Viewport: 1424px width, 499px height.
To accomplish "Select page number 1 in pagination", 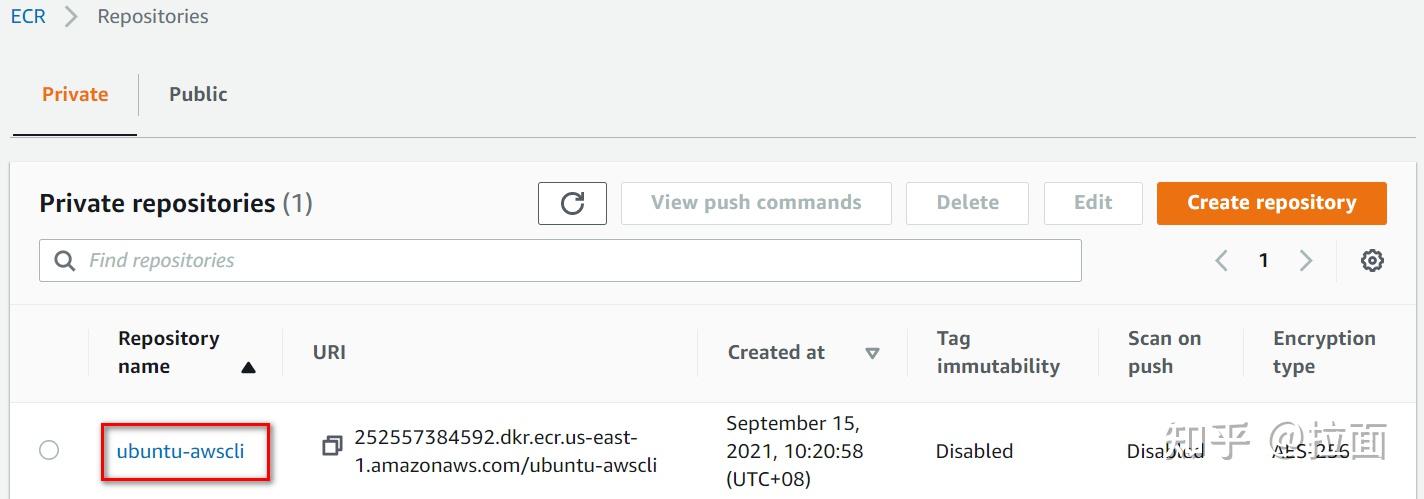I will tap(1263, 261).
